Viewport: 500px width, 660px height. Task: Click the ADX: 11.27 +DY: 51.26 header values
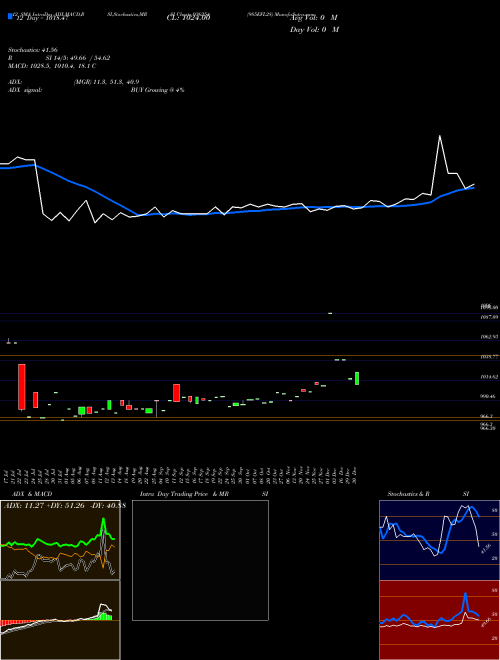pyautogui.click(x=63, y=506)
